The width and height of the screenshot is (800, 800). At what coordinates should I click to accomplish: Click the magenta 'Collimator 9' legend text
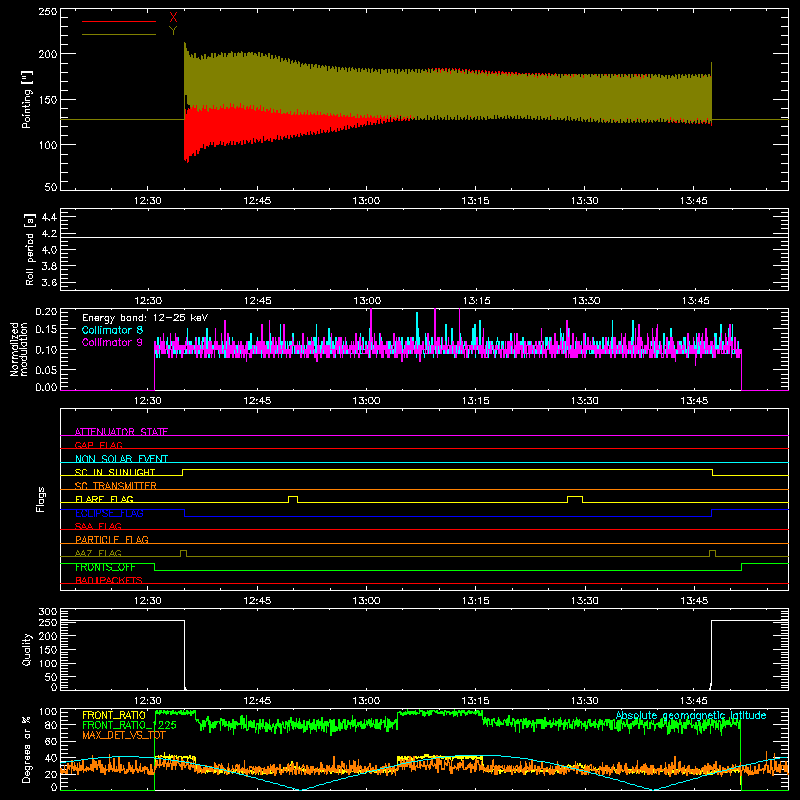[x=112, y=342]
